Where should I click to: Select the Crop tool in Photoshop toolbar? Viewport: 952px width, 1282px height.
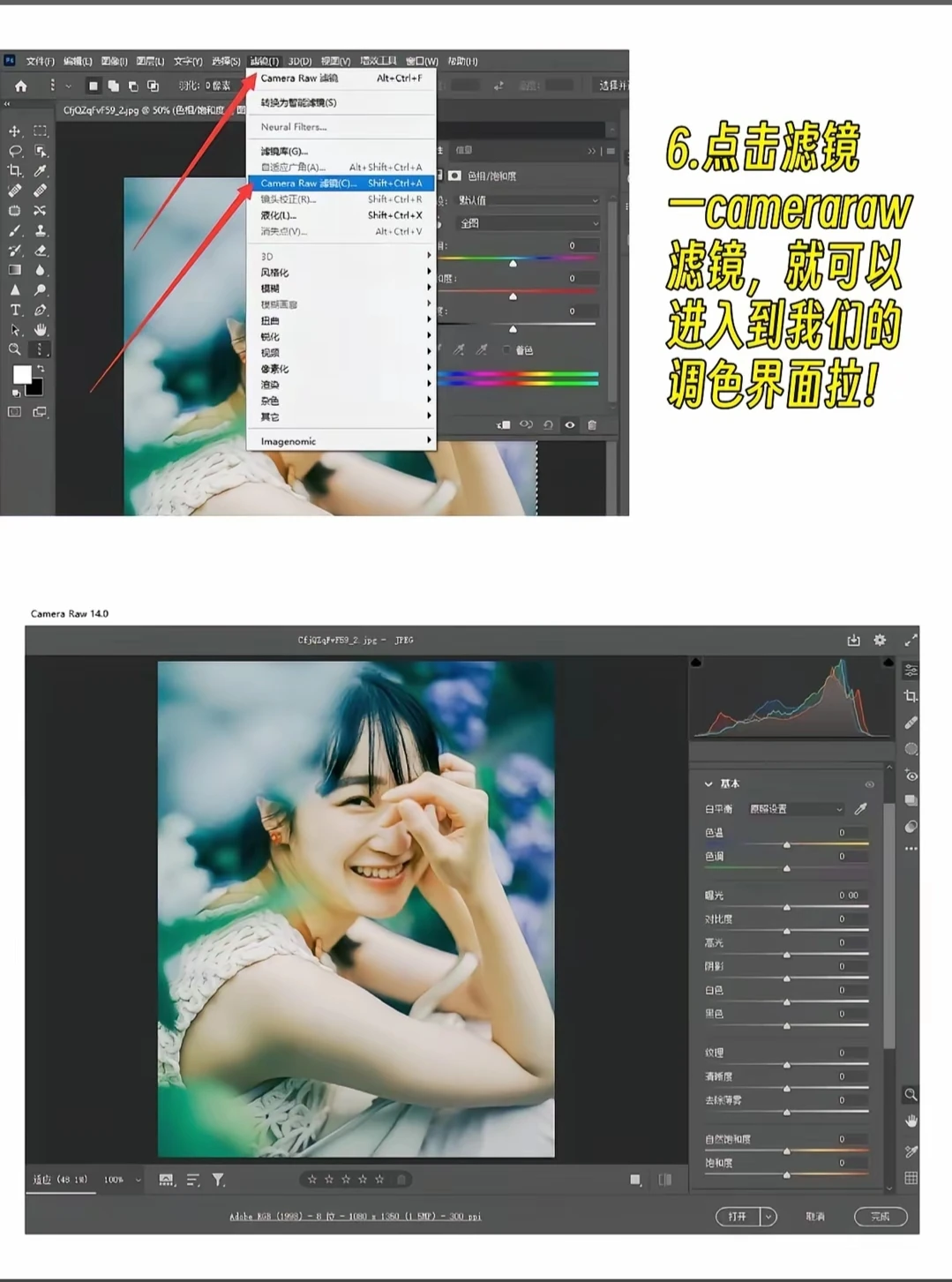pos(15,171)
